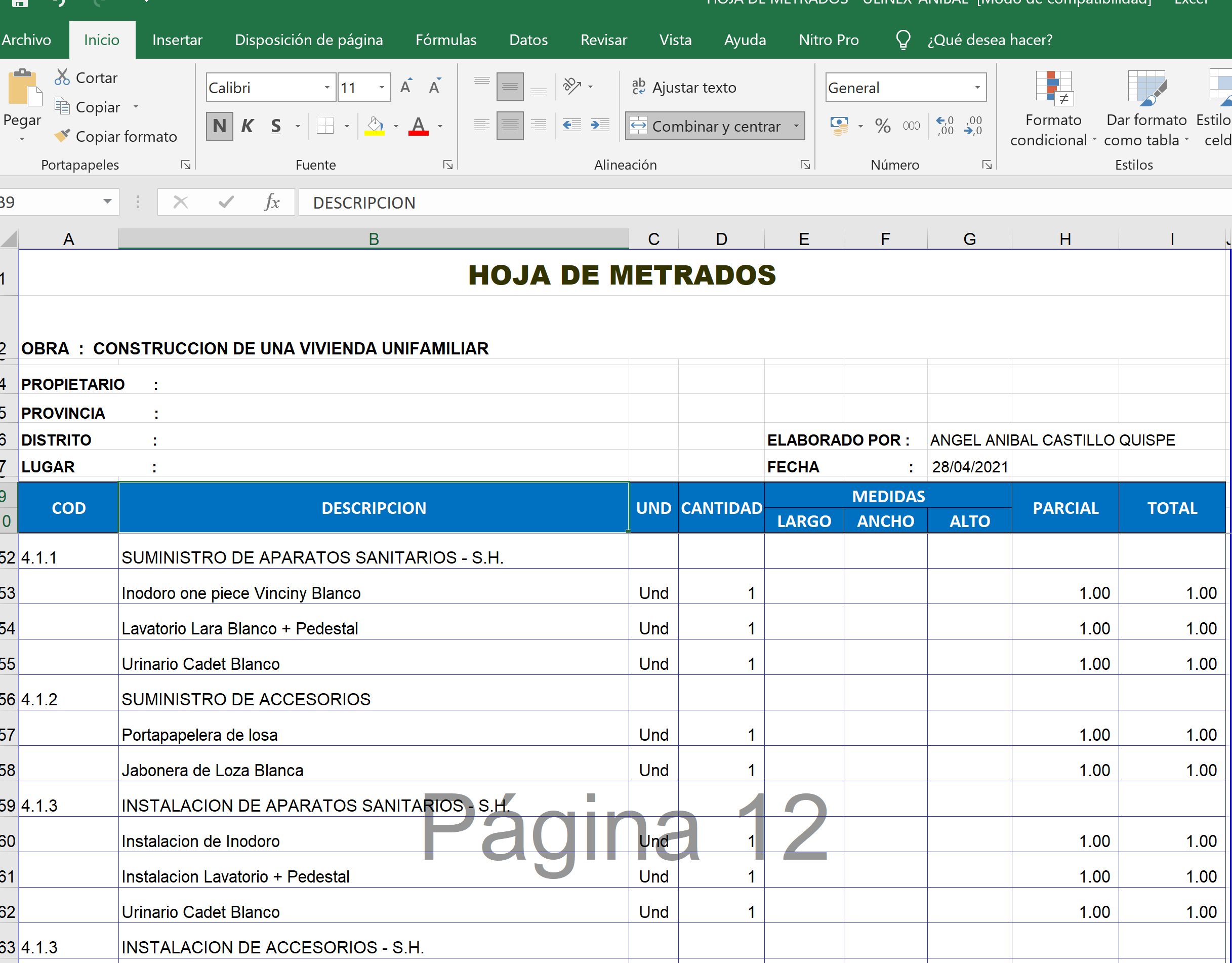Image resolution: width=1232 pixels, height=963 pixels.
Task: Align text left
Action: 482,125
